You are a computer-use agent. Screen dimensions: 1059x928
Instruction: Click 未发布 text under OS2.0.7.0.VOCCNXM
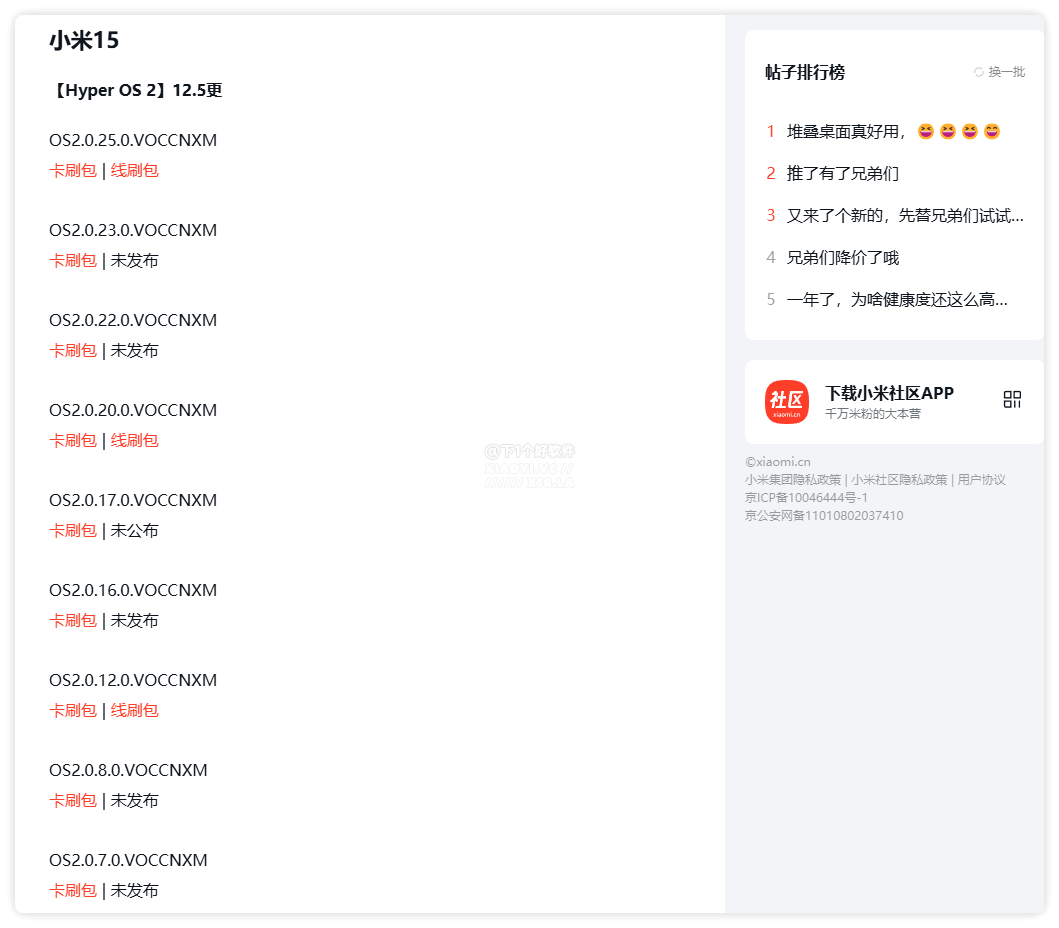click(x=134, y=890)
